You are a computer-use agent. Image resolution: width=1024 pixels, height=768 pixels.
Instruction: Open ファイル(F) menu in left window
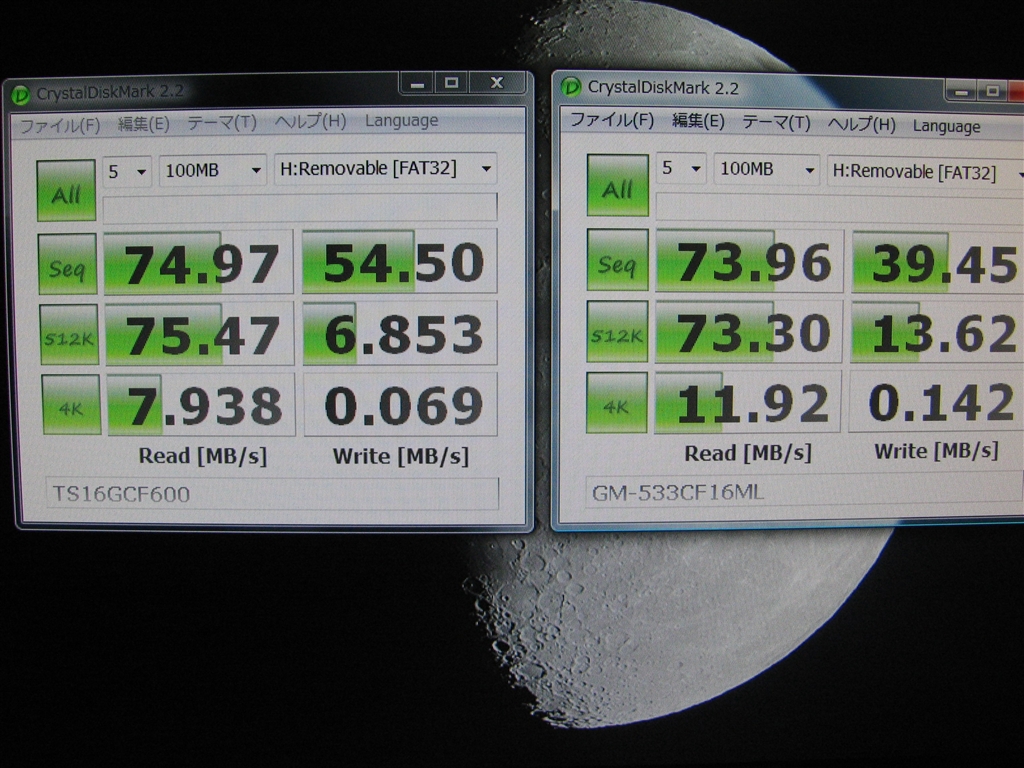[59, 125]
